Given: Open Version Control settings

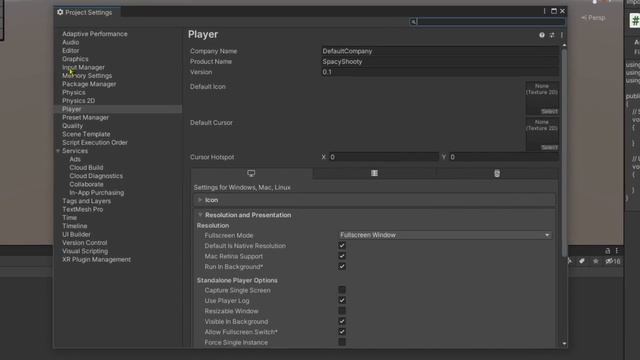Looking at the screenshot, I should pyautogui.click(x=84, y=243).
